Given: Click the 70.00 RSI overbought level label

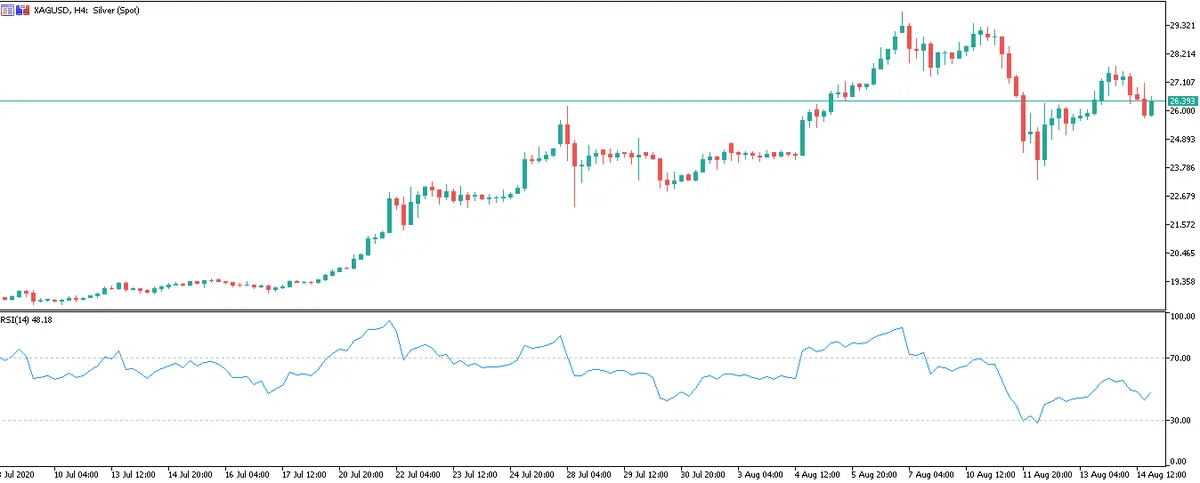Looking at the screenshot, I should tap(1182, 357).
